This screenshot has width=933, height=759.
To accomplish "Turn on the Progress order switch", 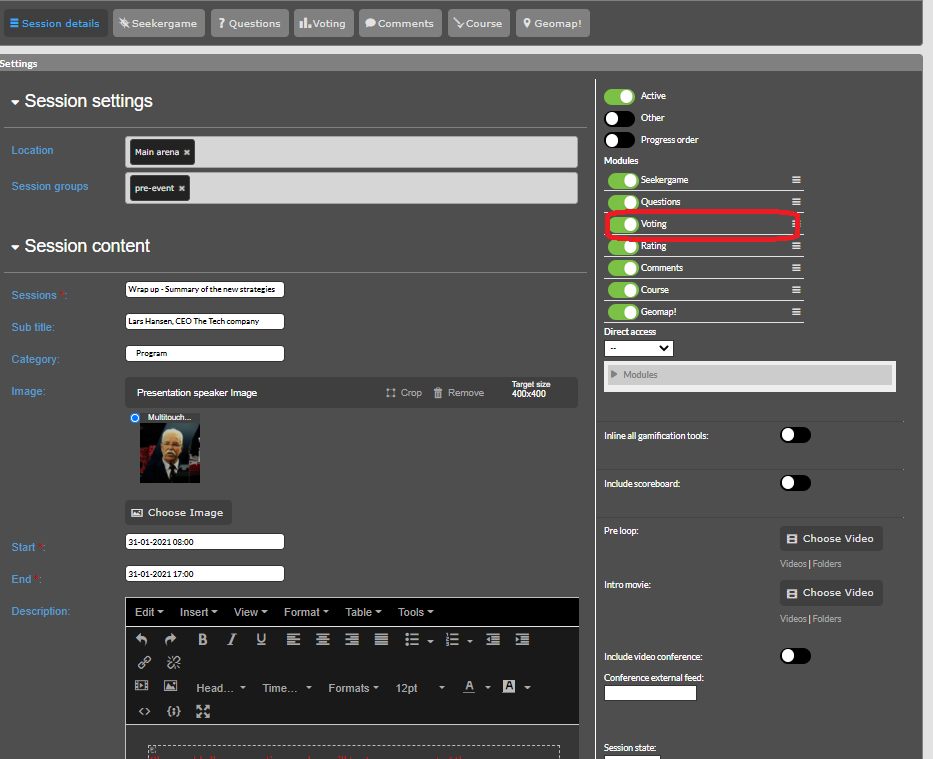I will coord(619,140).
